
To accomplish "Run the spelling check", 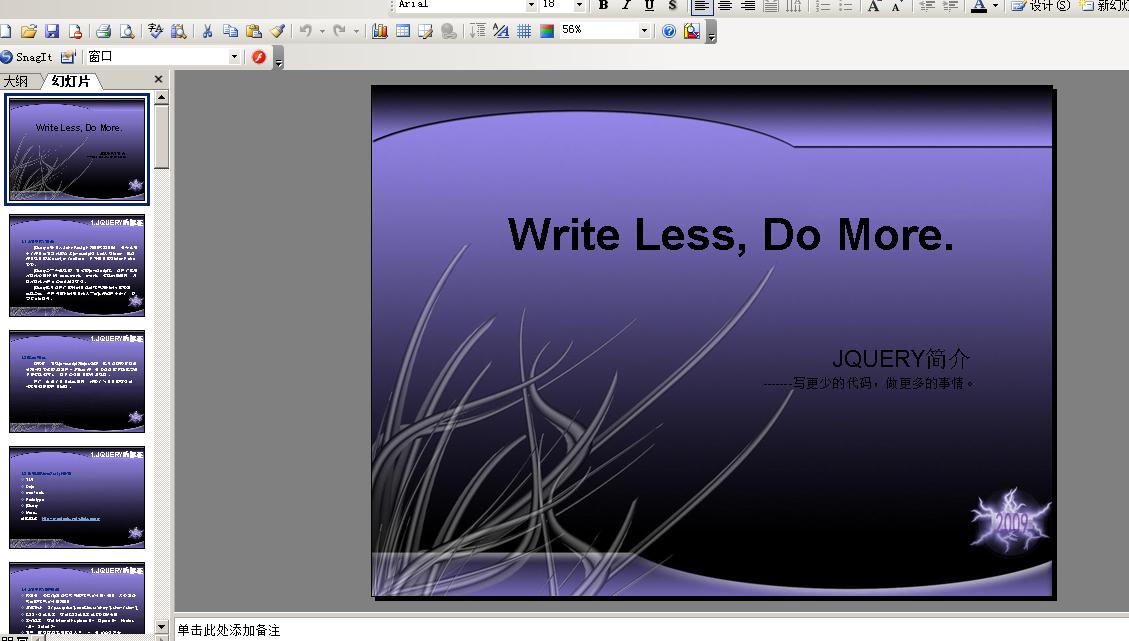I will [156, 31].
